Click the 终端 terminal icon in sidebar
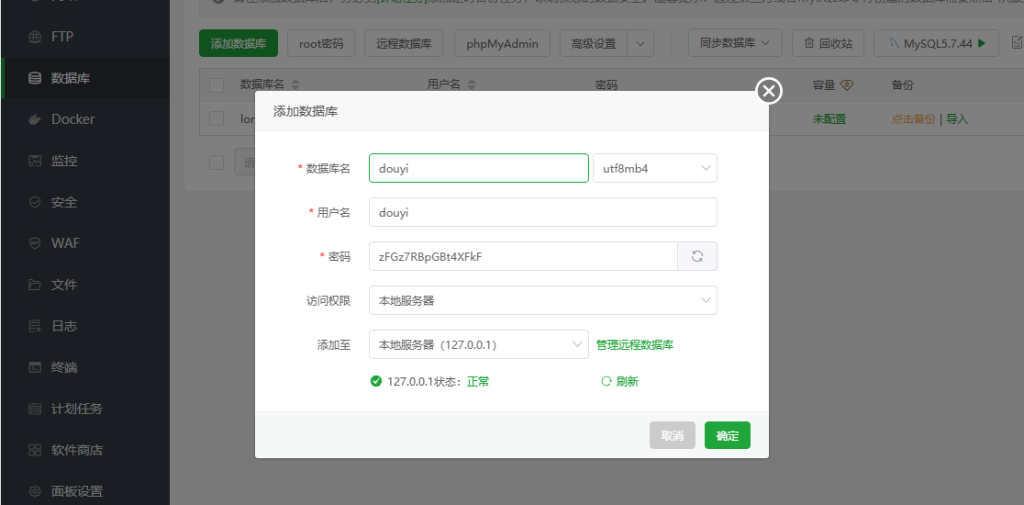Image resolution: width=1024 pixels, height=505 pixels. [35, 367]
